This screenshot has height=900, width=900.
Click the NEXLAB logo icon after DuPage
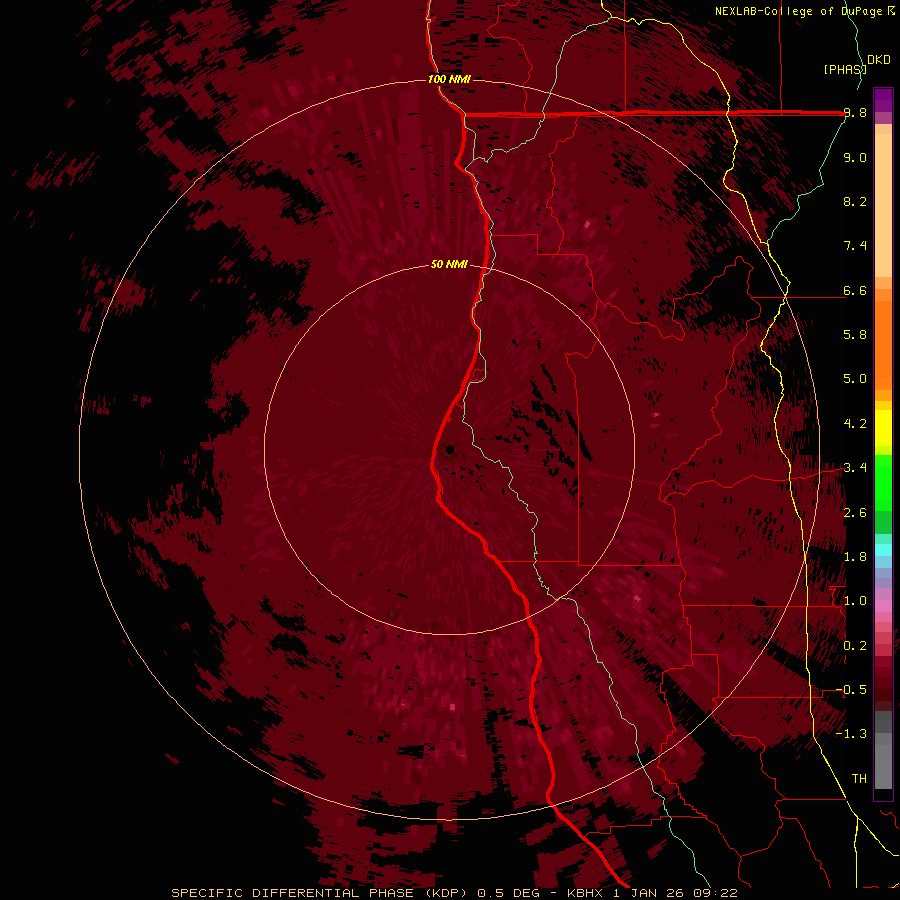[891, 10]
